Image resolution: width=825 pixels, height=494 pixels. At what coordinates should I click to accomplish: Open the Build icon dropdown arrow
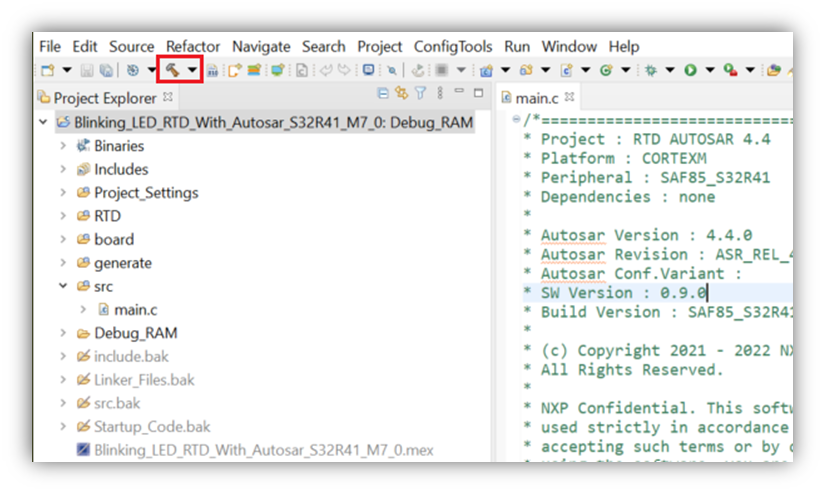tap(192, 70)
